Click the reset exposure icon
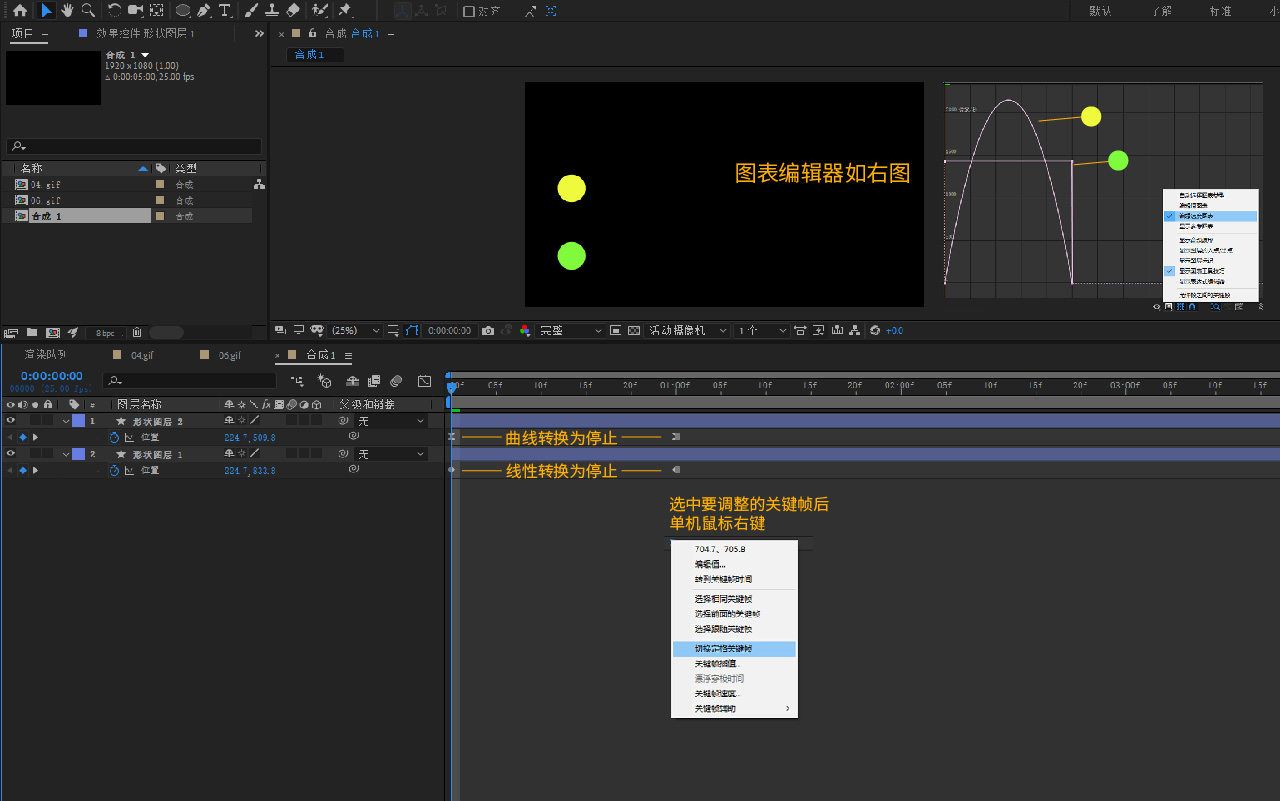This screenshot has height=801, width=1280. click(875, 330)
